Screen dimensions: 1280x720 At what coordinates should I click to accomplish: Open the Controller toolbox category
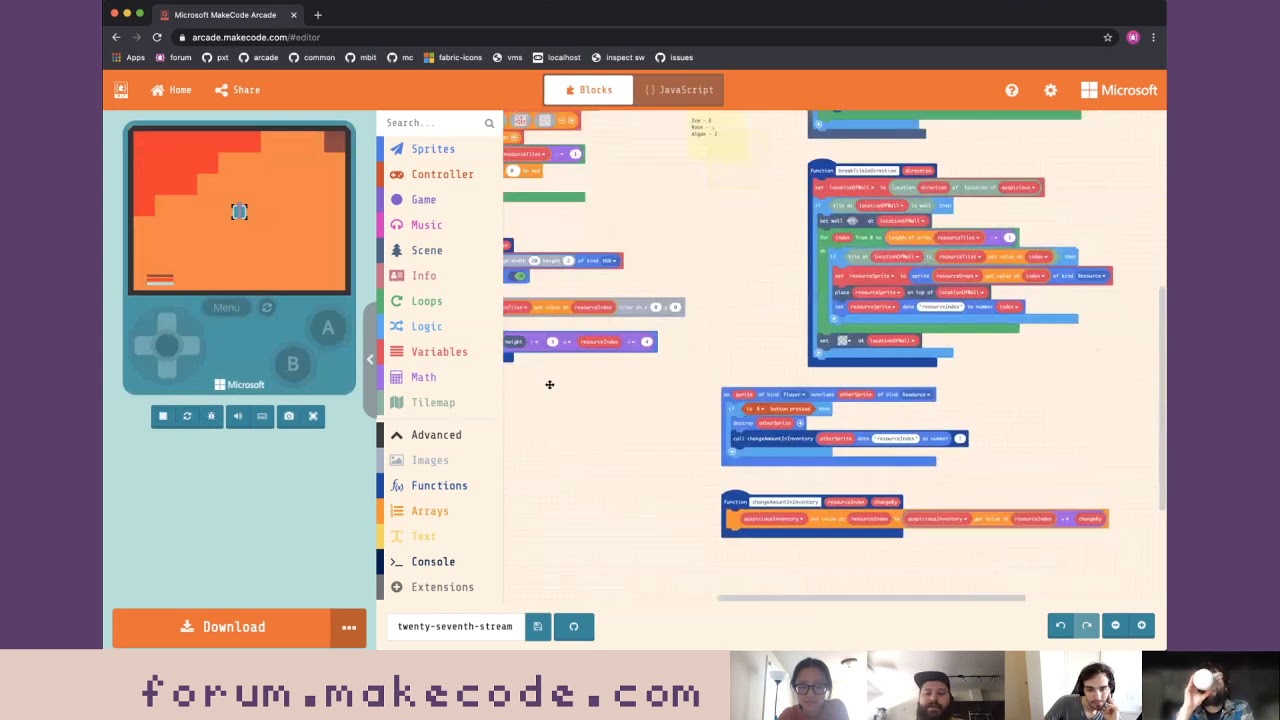[442, 174]
